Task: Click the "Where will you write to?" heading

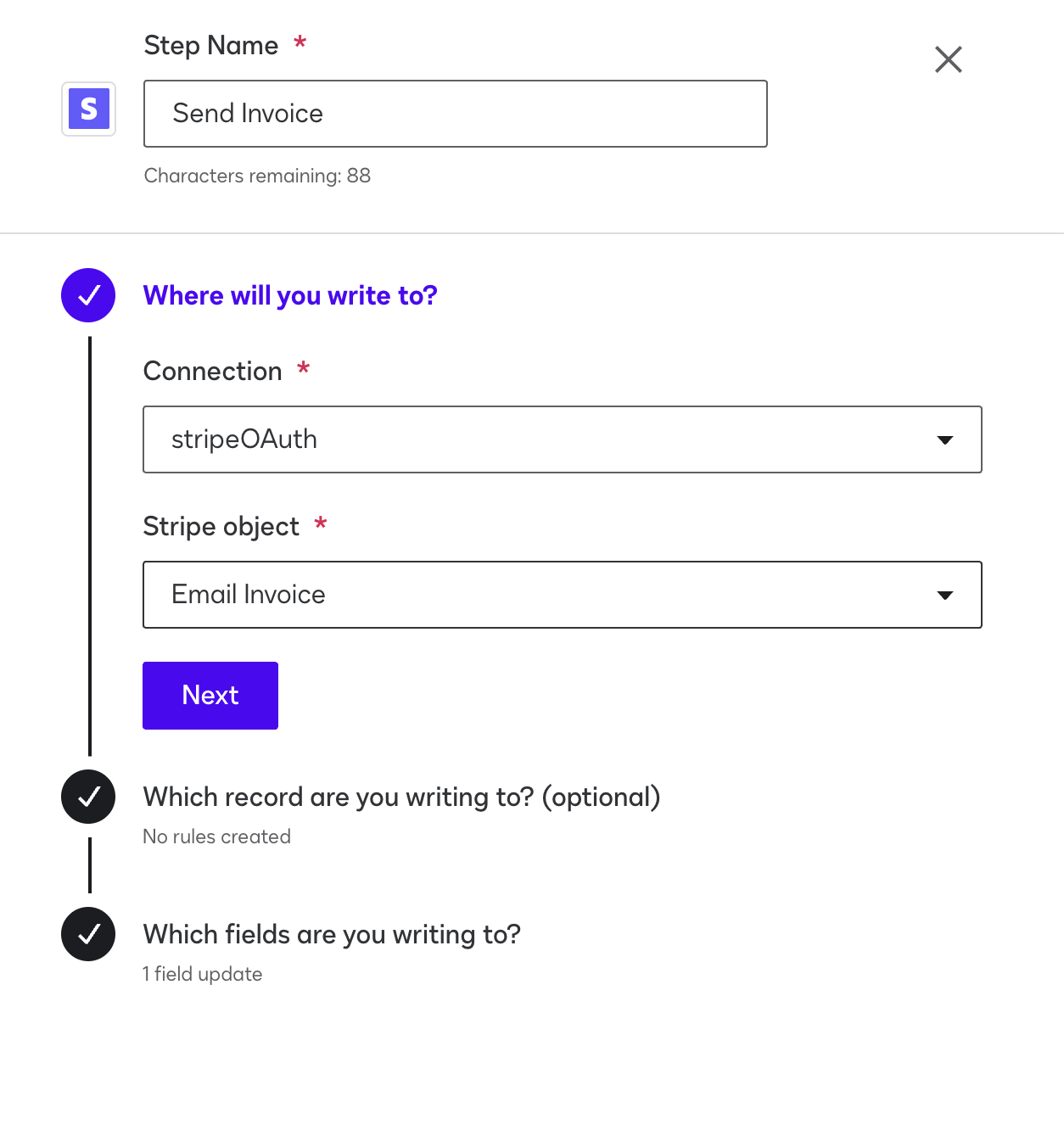Action: click(x=290, y=295)
